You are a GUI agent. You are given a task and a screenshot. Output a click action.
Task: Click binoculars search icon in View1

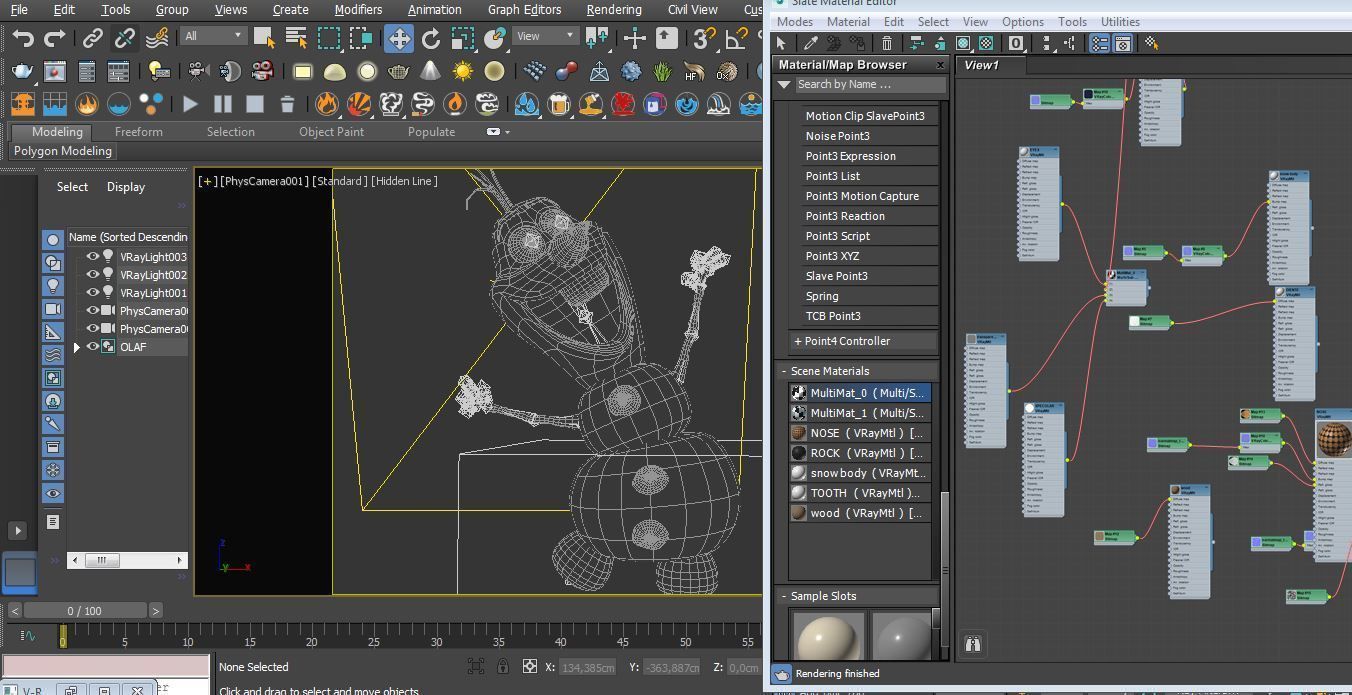(x=973, y=644)
